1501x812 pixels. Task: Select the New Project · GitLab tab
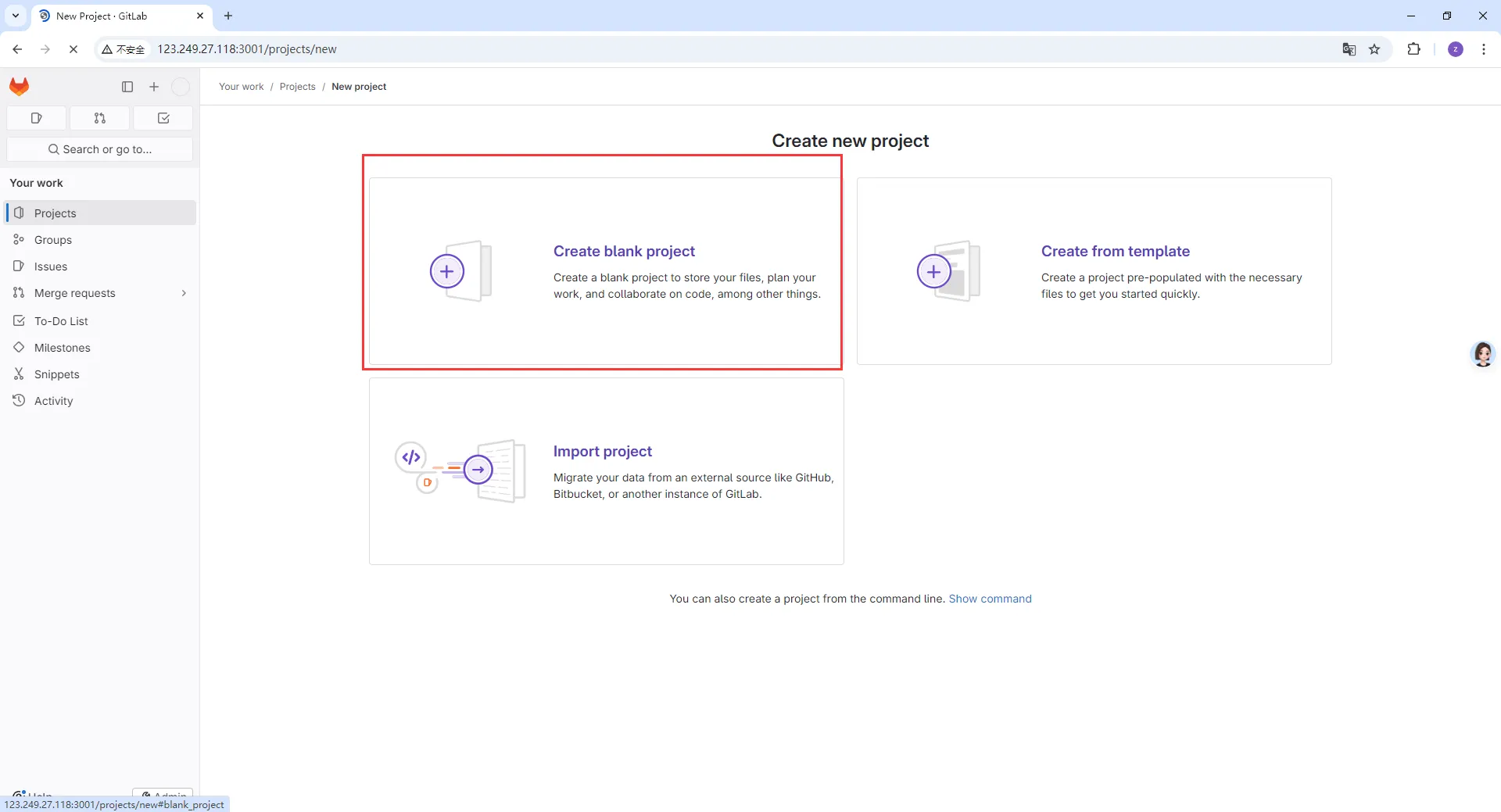[121, 16]
